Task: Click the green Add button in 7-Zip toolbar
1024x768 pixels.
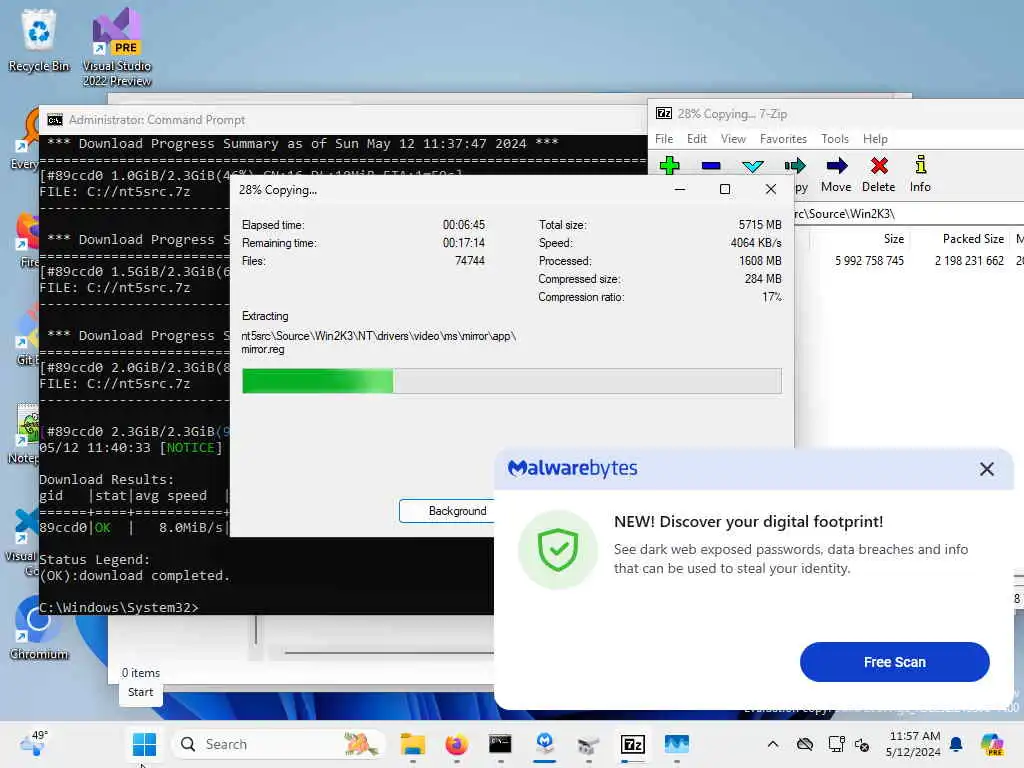Action: tap(669, 166)
